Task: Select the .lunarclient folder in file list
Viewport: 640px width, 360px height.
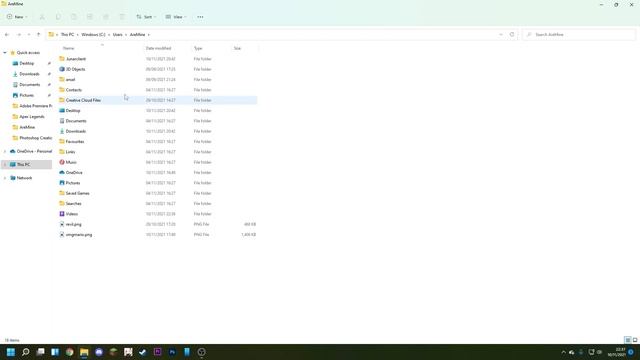Action: [x=76, y=59]
